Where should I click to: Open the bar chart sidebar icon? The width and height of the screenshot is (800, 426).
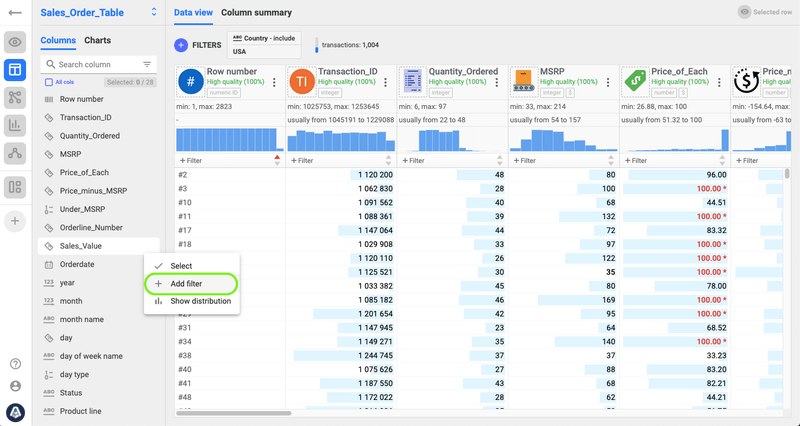click(15, 124)
